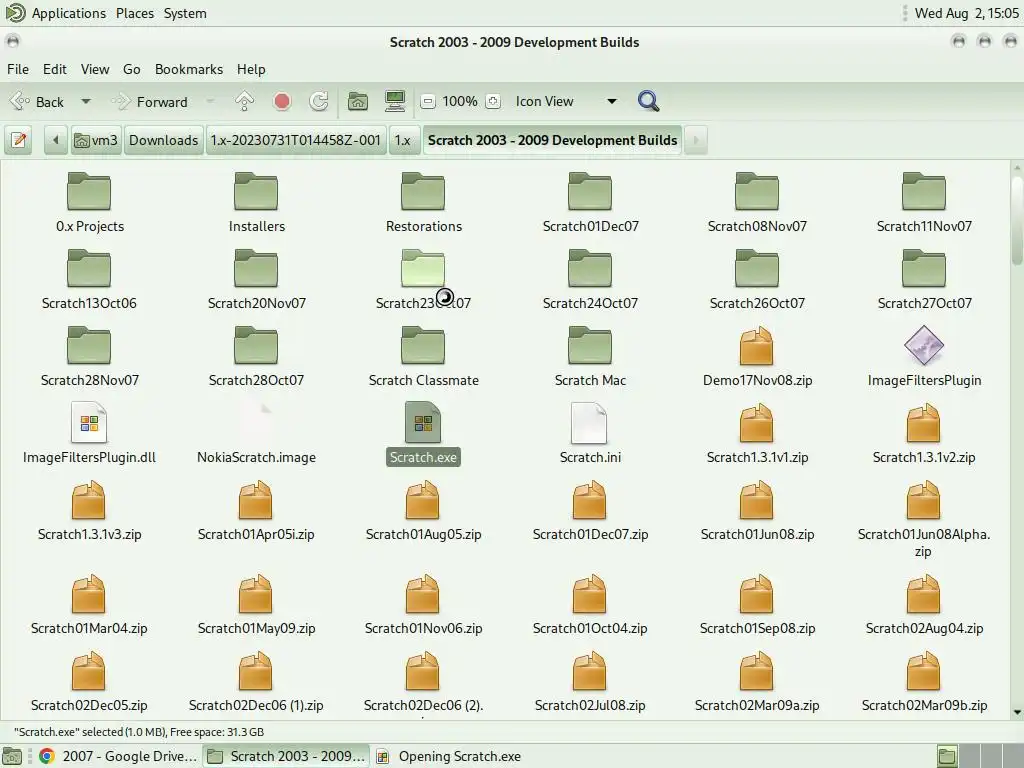
Task: Select the Scratch01May09.zip archive icon
Action: coord(256,594)
